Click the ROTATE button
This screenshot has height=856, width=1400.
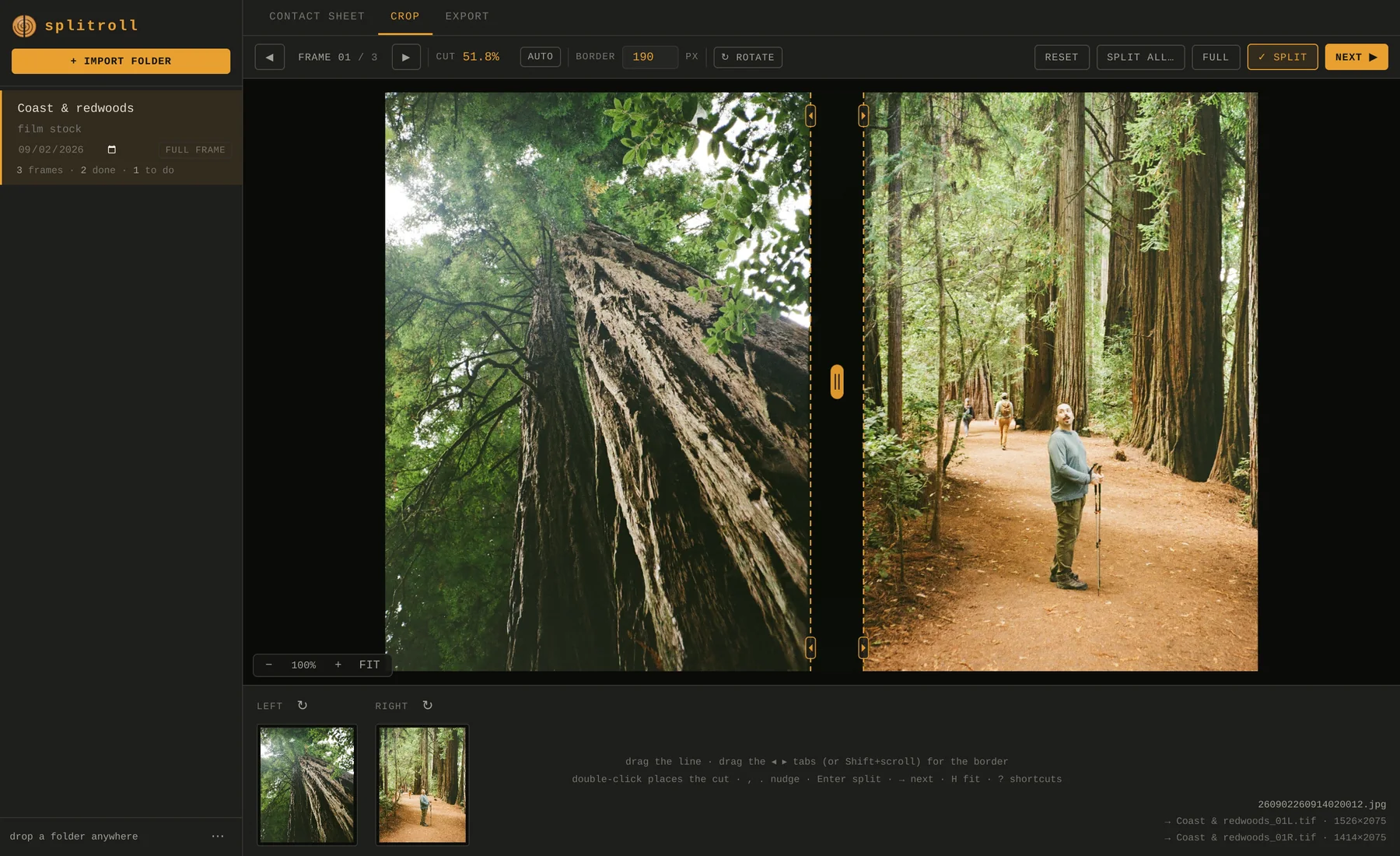[747, 57]
